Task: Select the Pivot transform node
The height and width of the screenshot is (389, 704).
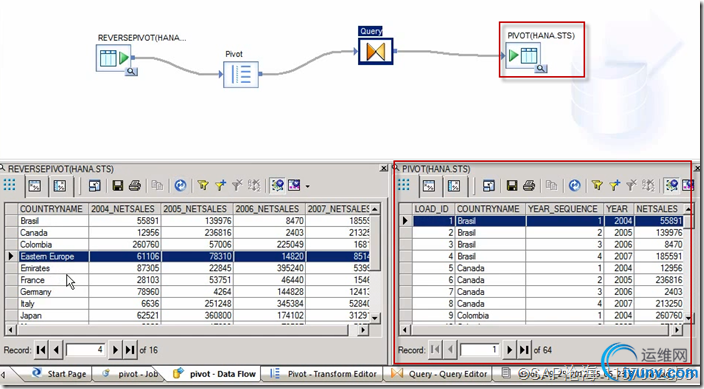Action: [x=241, y=75]
